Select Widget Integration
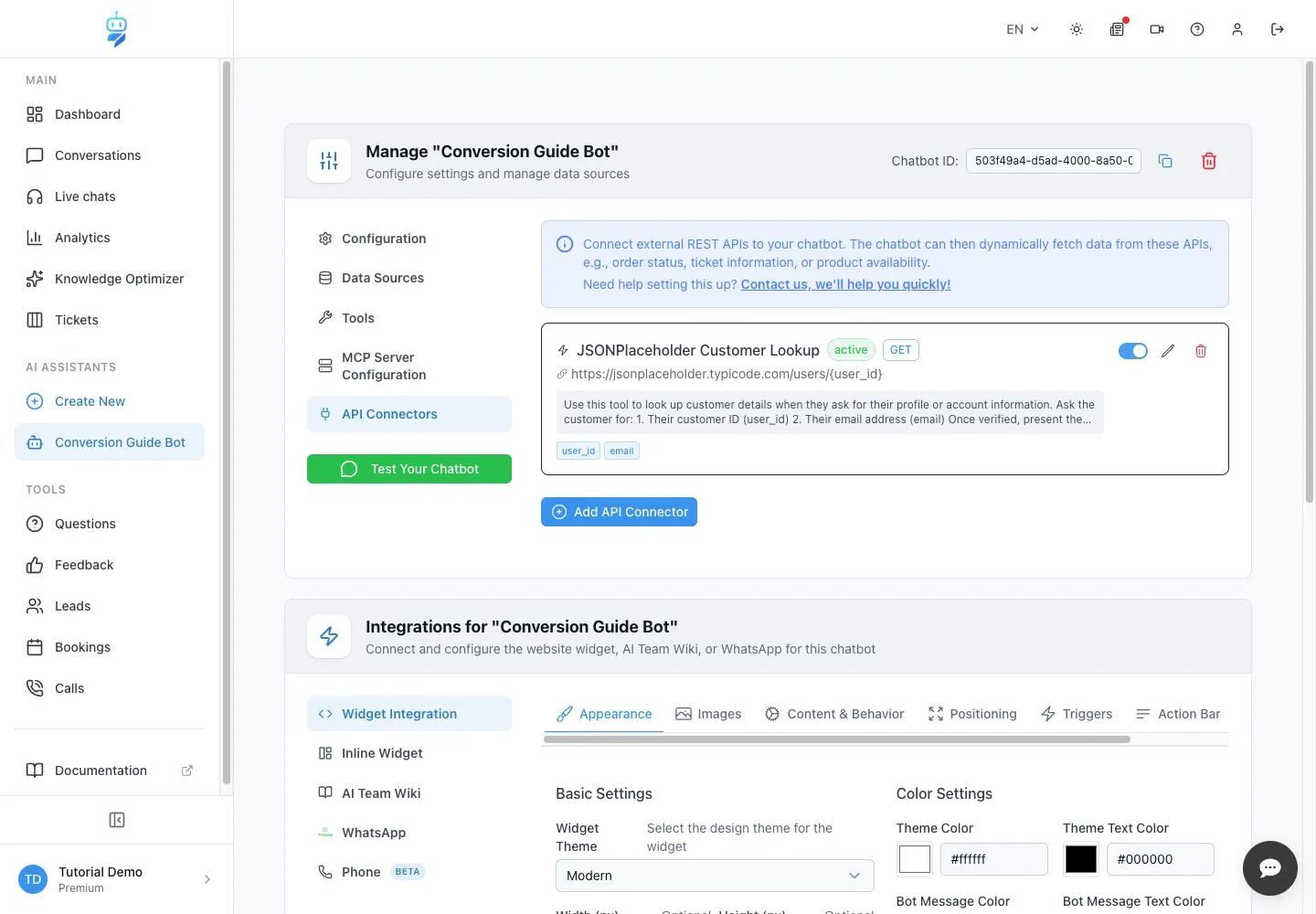1316x914 pixels. click(x=409, y=714)
